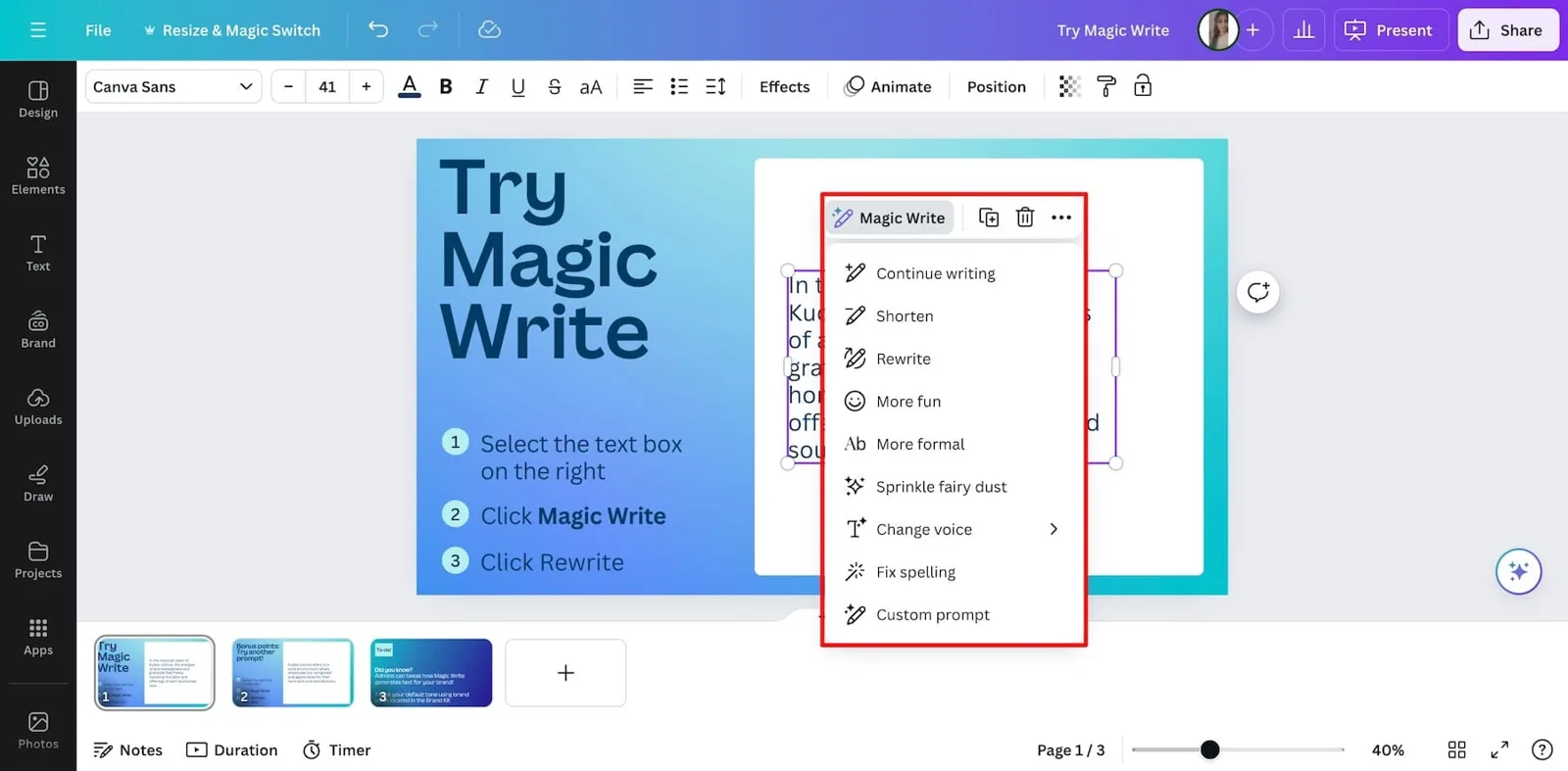Image resolution: width=1568 pixels, height=771 pixels.
Task: Toggle bulleted list formatting
Action: click(x=679, y=86)
